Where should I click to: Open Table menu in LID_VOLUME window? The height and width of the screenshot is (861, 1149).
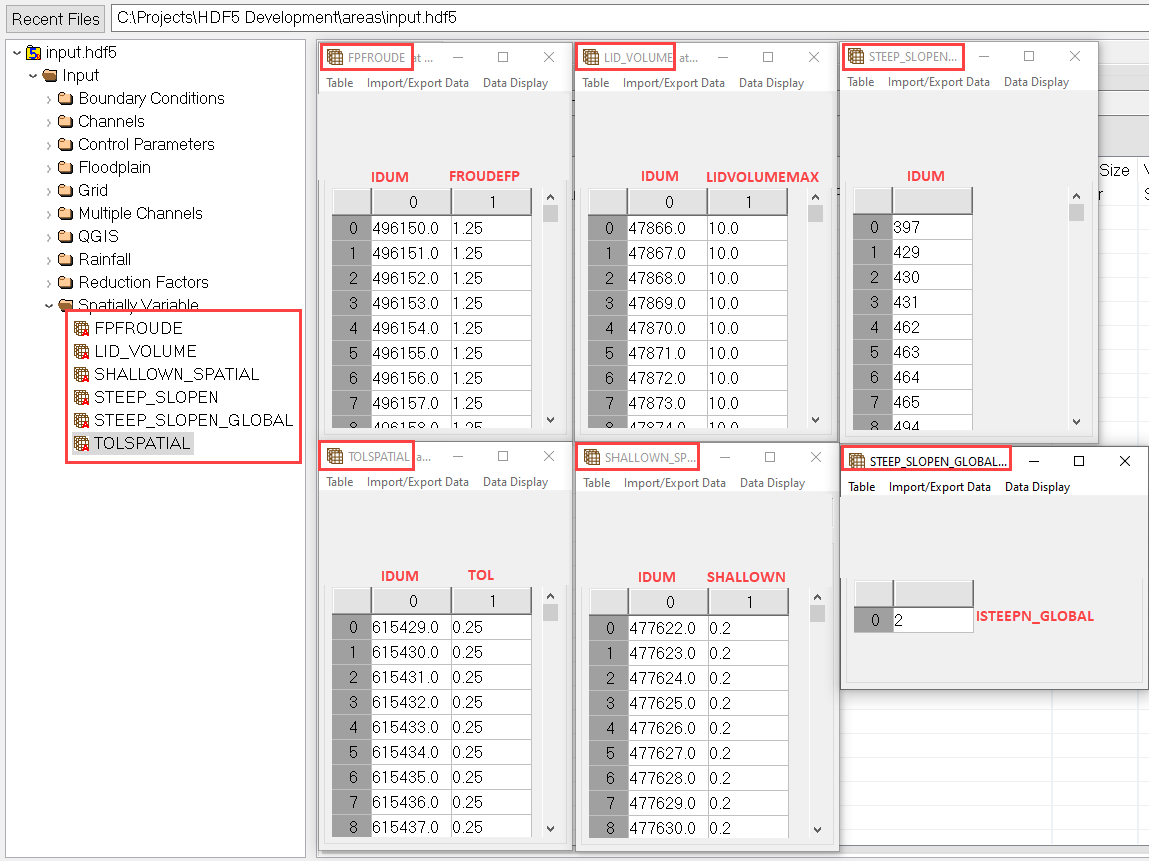click(x=595, y=83)
